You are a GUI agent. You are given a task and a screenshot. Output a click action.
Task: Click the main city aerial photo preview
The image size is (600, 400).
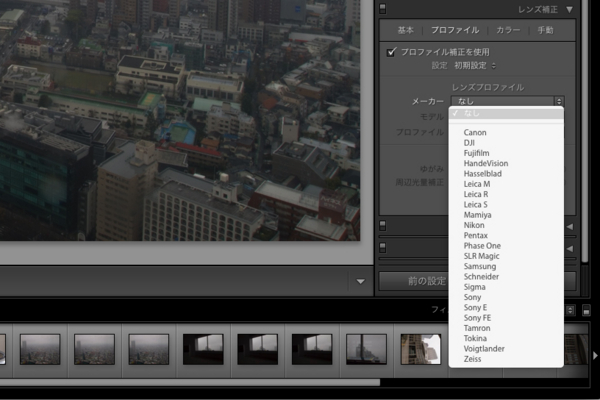pos(180,120)
